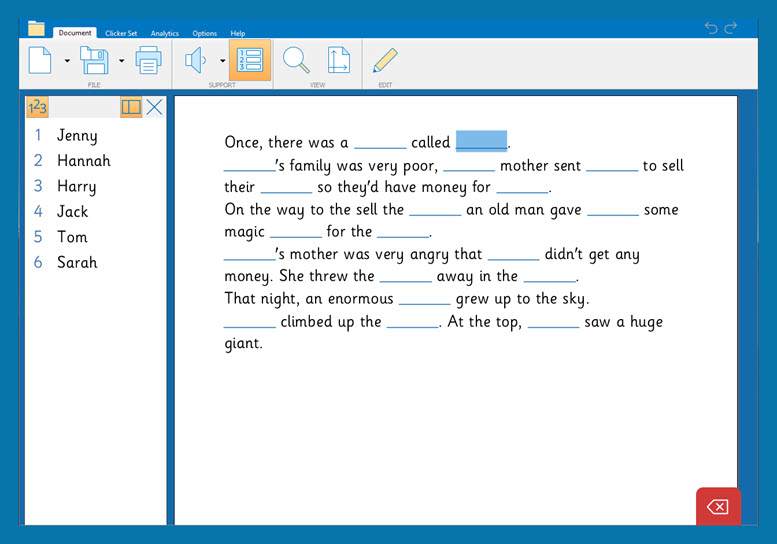This screenshot has width=777, height=544.
Task: Click the speaker speech icon
Action: click(195, 61)
